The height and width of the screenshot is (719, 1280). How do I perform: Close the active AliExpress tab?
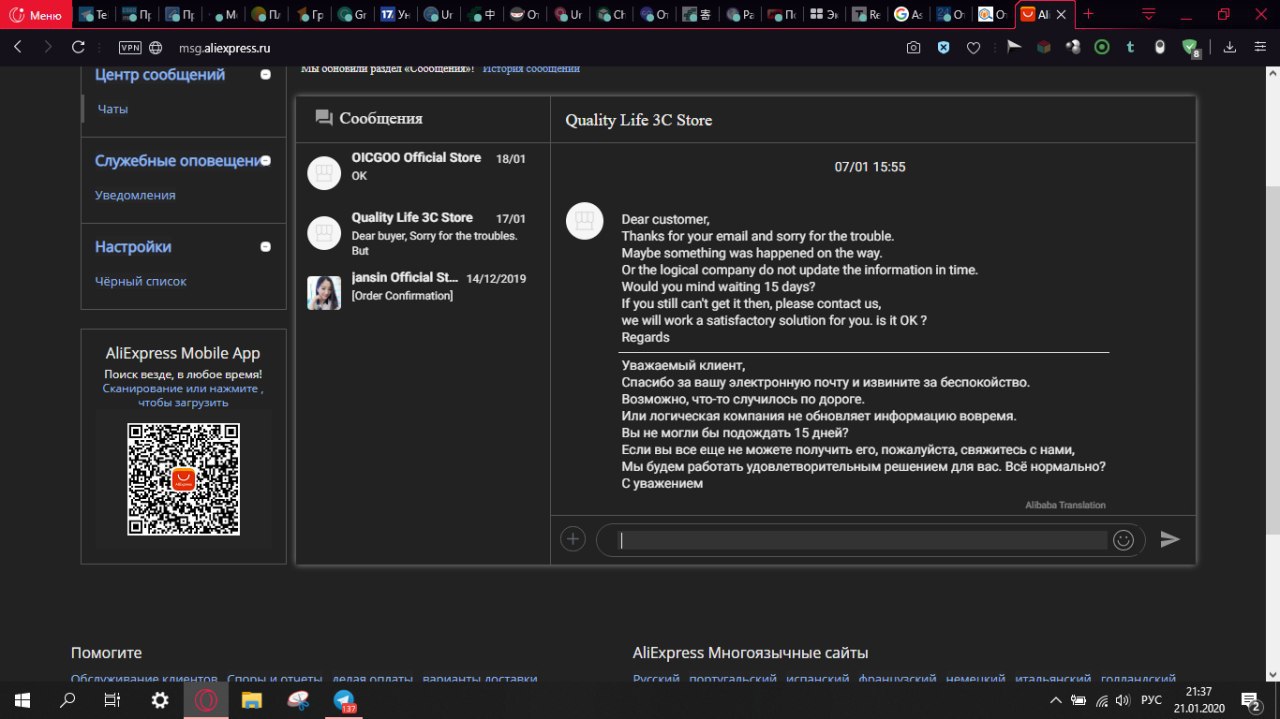(1061, 15)
